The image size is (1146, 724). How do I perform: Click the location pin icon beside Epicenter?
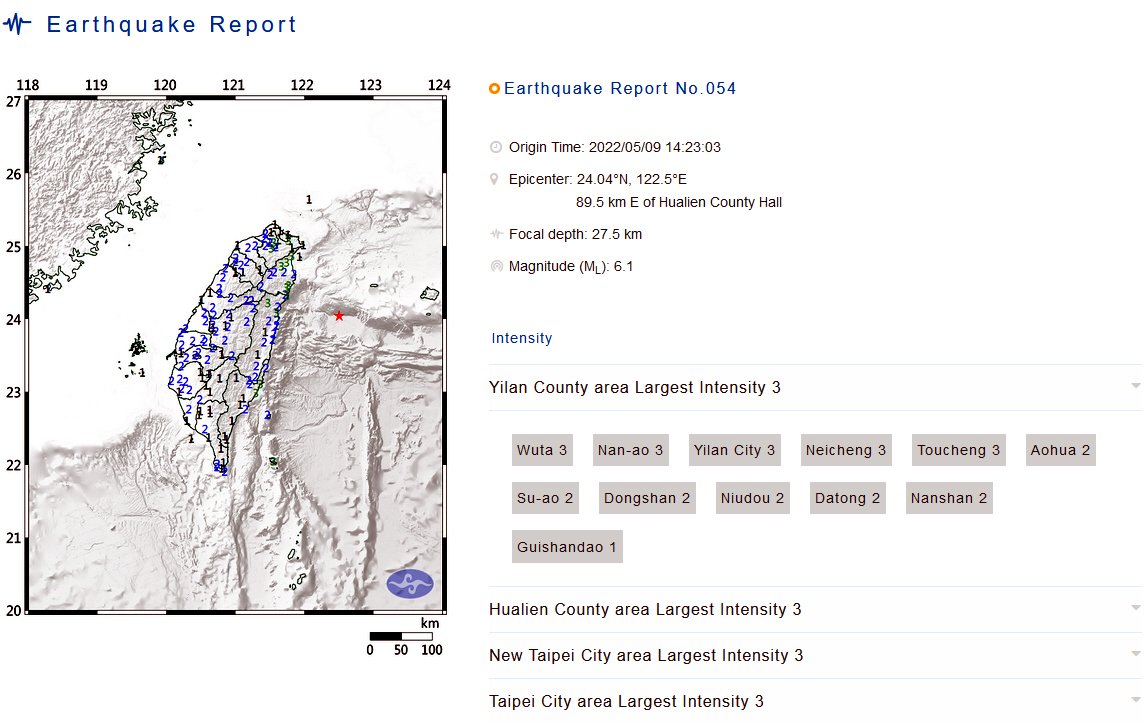point(495,179)
